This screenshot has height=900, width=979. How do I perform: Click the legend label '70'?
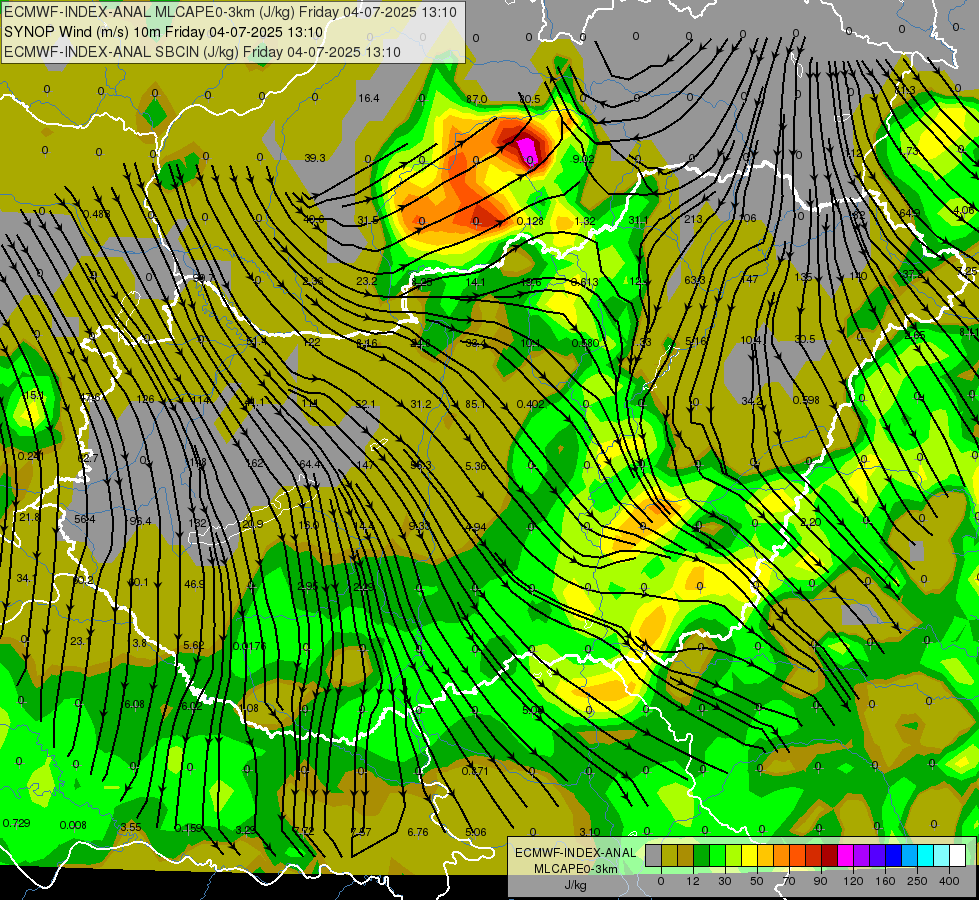789,881
